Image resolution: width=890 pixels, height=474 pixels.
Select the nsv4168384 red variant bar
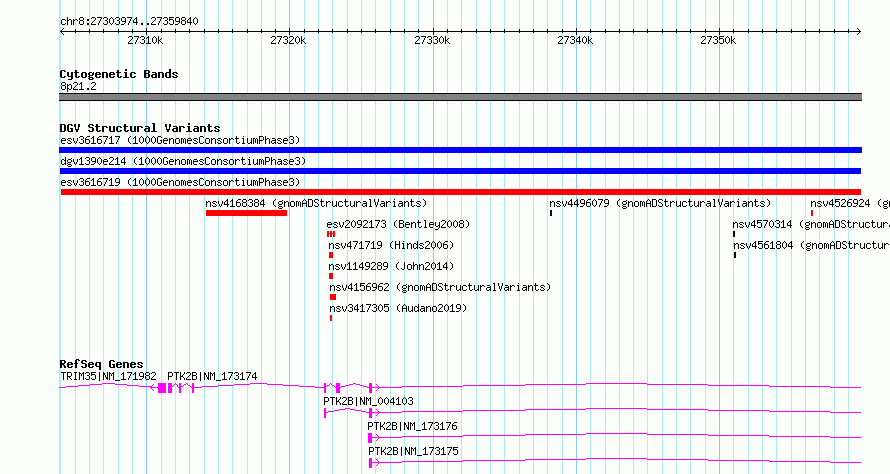coord(246,213)
